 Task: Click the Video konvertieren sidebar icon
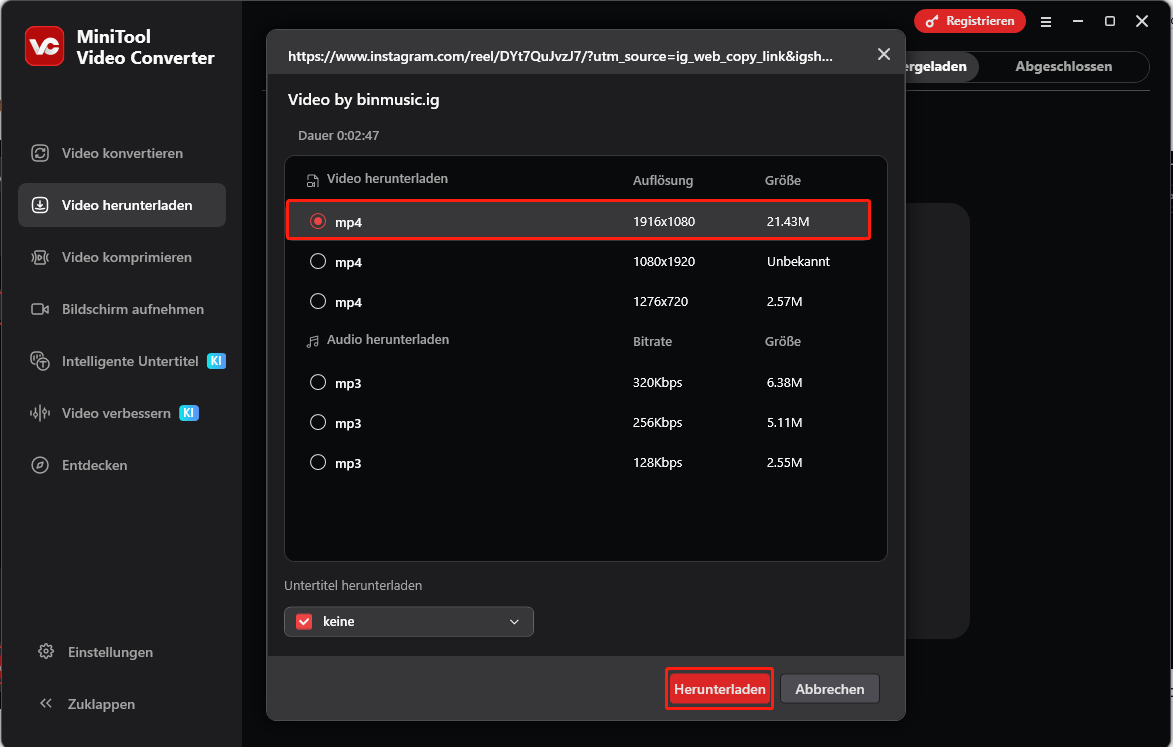pyautogui.click(x=40, y=153)
